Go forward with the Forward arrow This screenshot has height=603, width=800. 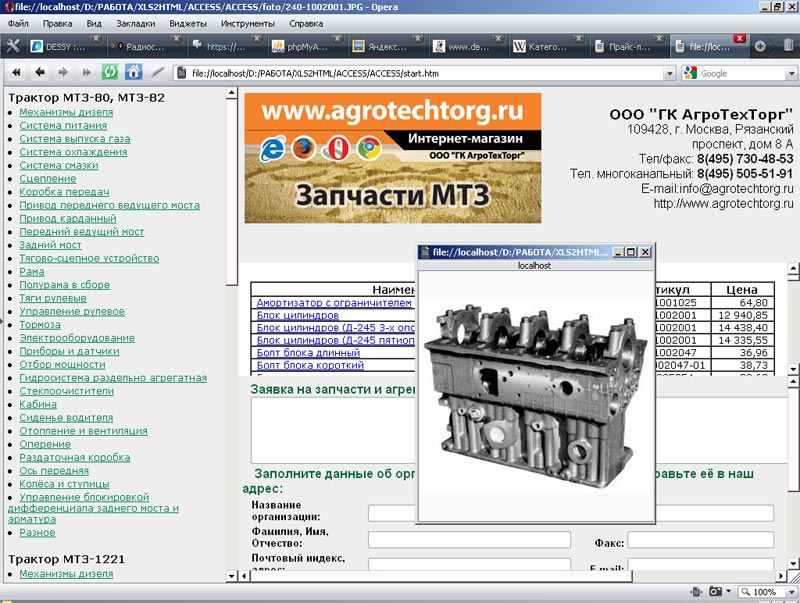pos(63,72)
